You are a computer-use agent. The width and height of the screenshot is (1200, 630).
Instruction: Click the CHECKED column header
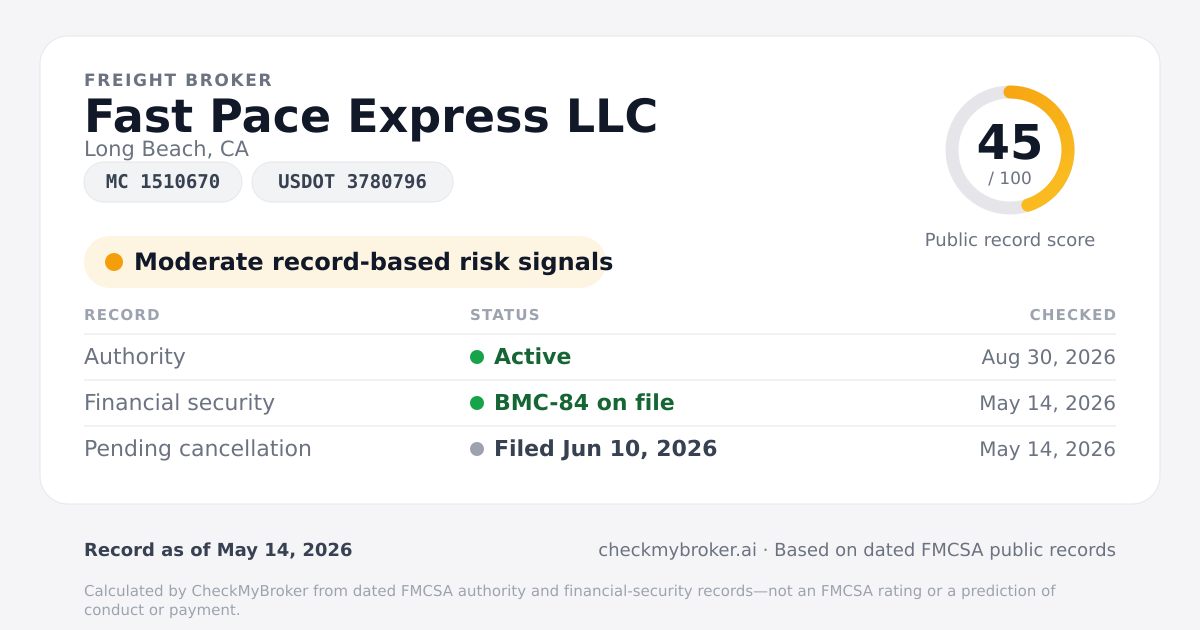(1073, 315)
